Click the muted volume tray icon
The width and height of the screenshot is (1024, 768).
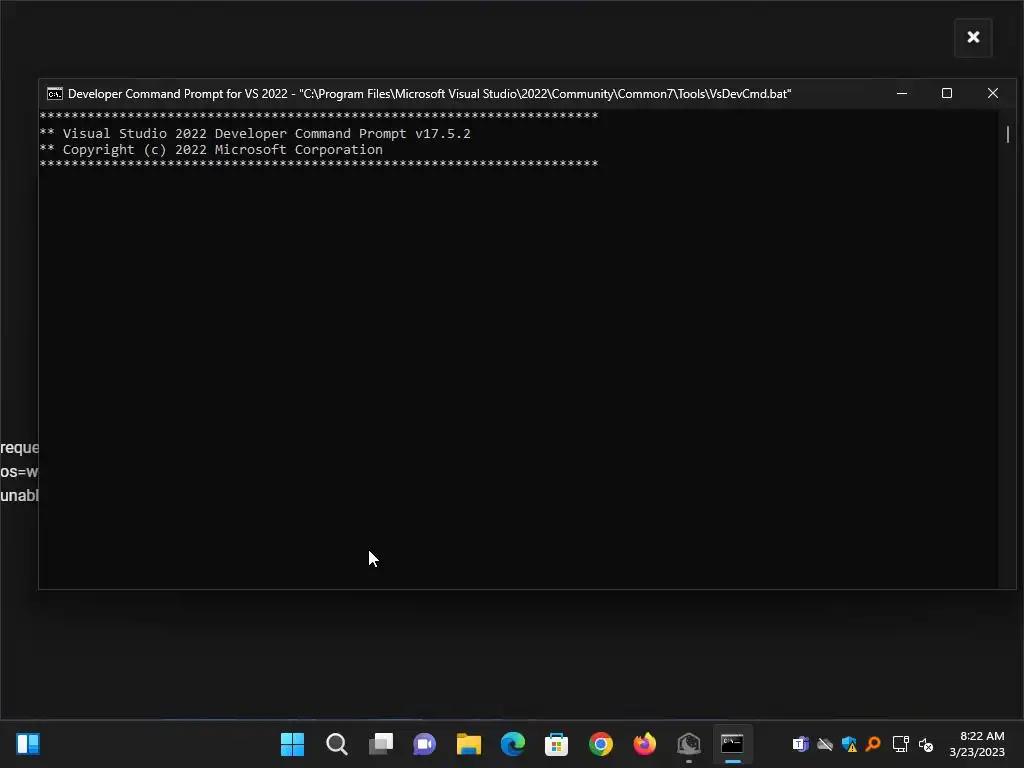[x=925, y=744]
